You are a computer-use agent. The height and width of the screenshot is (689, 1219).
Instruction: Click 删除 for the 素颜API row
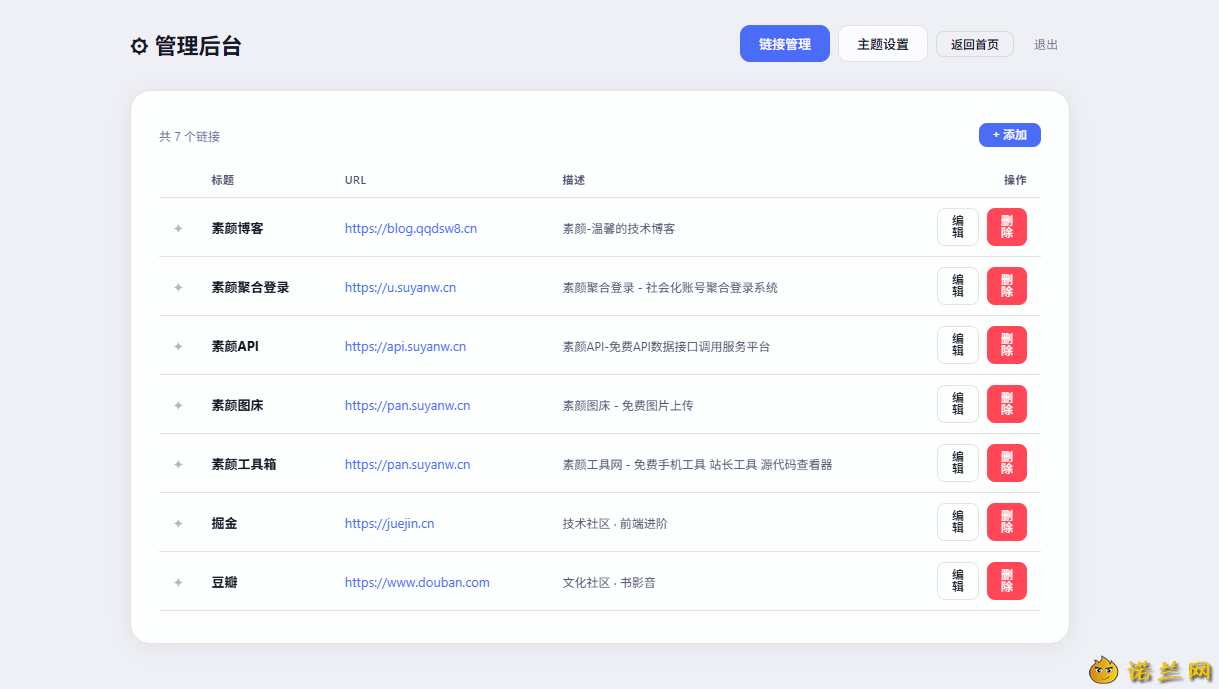point(1007,345)
